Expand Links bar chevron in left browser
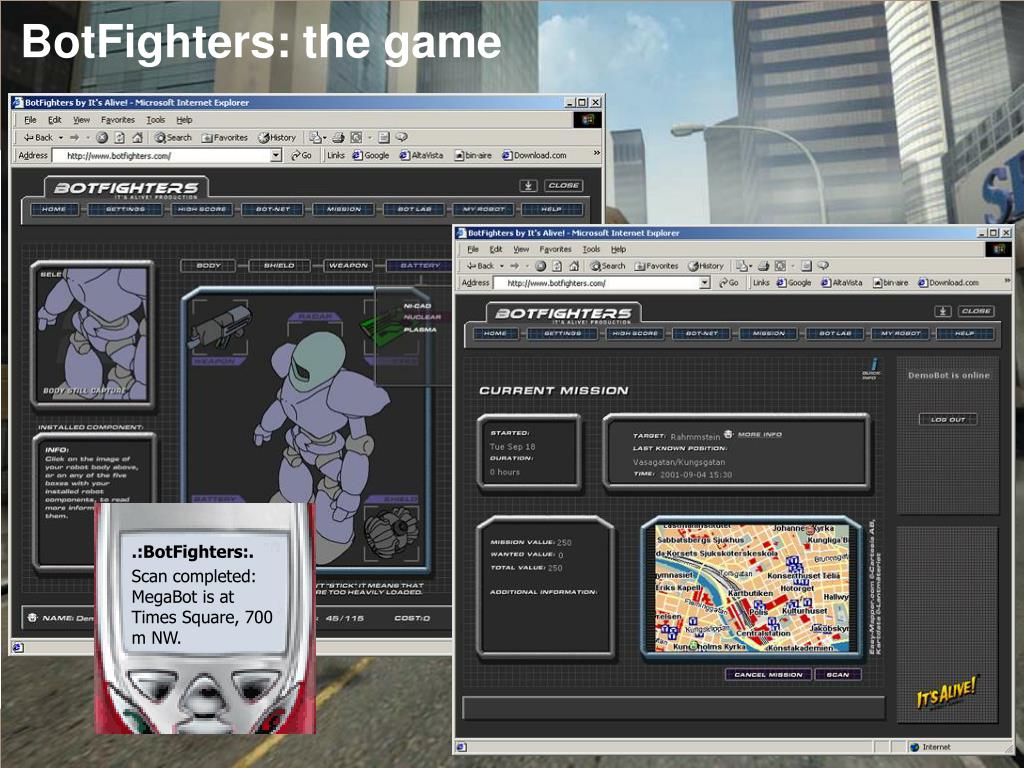Screen dimensions: 1024x768 click(x=596, y=153)
